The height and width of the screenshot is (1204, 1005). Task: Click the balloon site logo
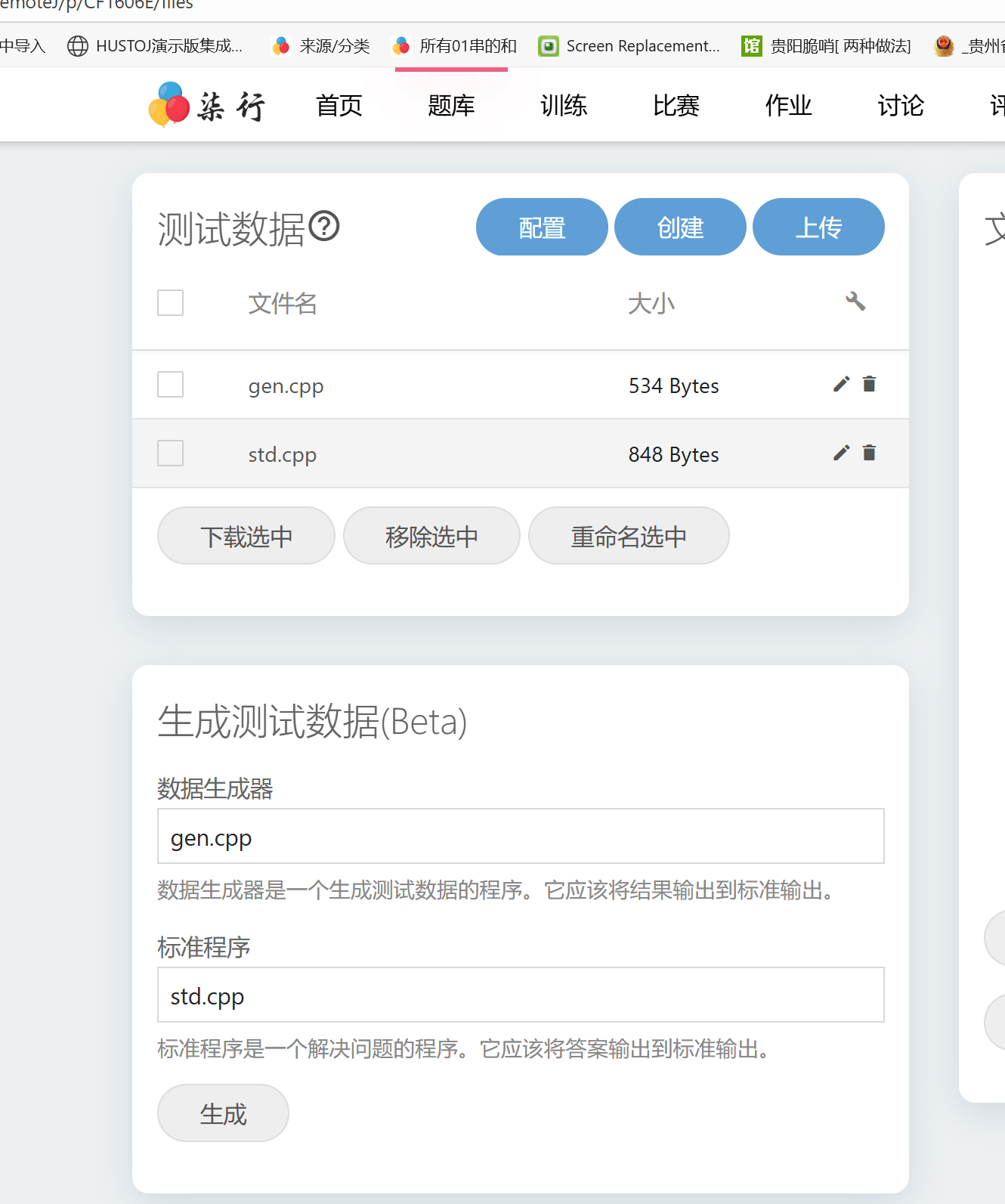tap(170, 104)
